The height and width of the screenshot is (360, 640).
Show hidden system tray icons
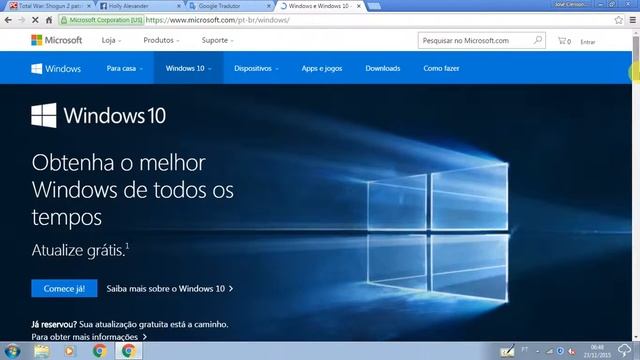click(x=538, y=351)
